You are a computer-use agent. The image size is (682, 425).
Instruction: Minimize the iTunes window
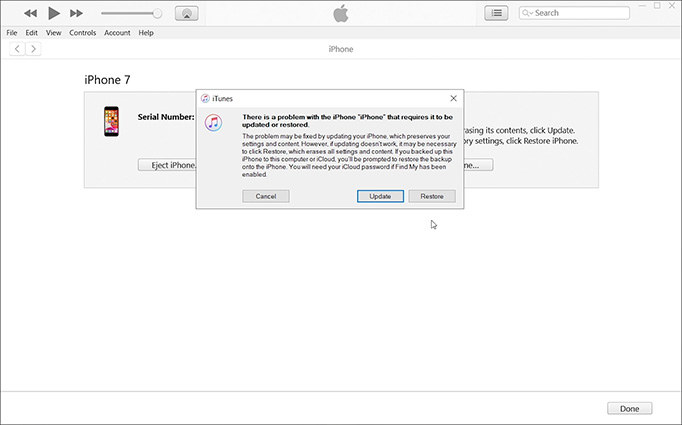[x=642, y=6]
